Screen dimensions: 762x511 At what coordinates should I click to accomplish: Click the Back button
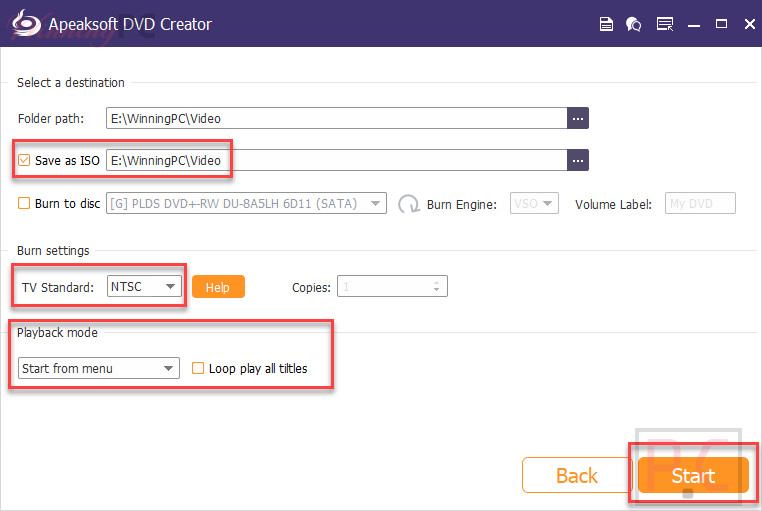click(x=576, y=476)
